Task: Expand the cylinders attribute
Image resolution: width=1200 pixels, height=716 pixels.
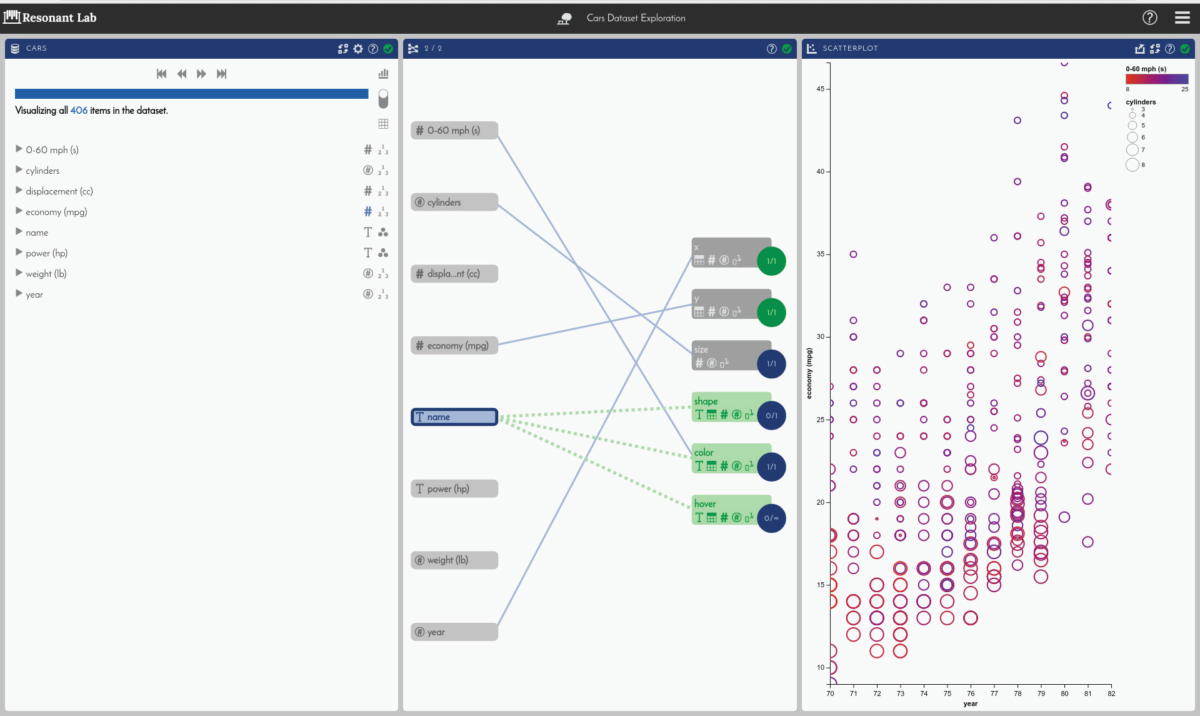Action: (x=19, y=170)
